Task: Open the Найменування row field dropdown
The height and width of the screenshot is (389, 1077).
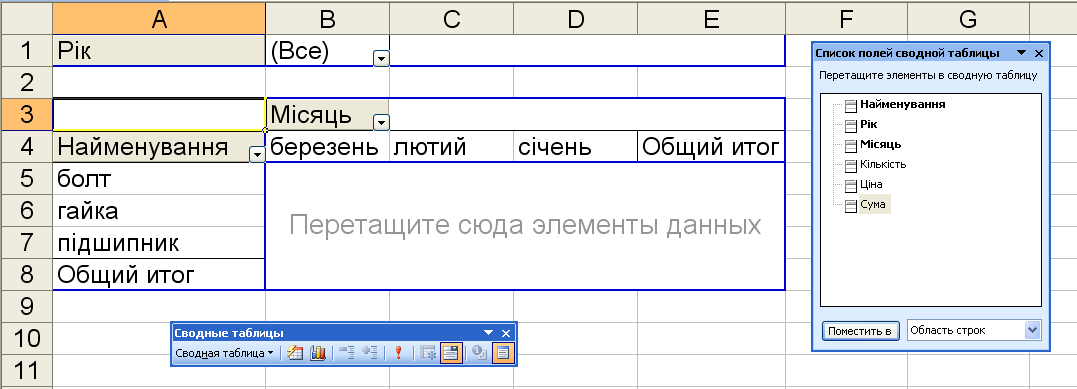Action: [x=257, y=155]
